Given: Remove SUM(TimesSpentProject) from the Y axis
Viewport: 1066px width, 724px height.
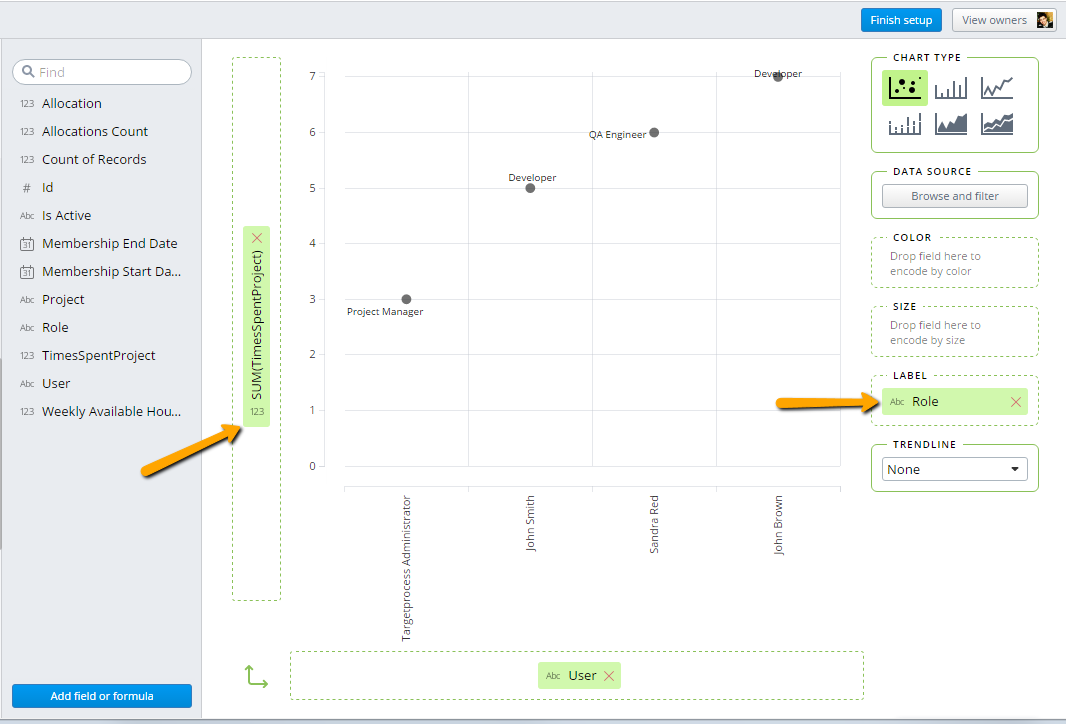Looking at the screenshot, I should pos(257,238).
